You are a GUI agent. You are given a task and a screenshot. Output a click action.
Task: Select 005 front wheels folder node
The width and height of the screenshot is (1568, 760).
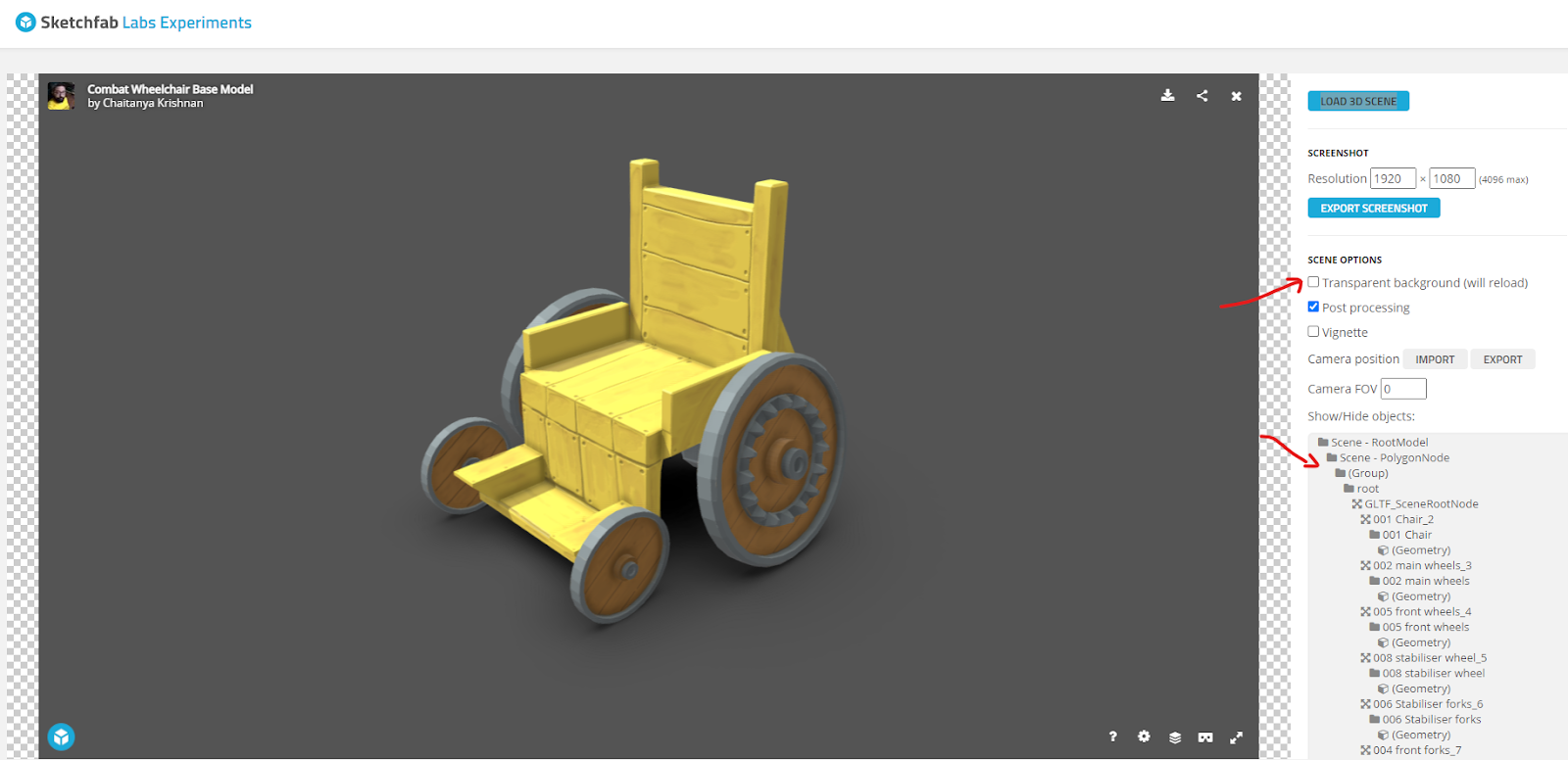click(1419, 627)
